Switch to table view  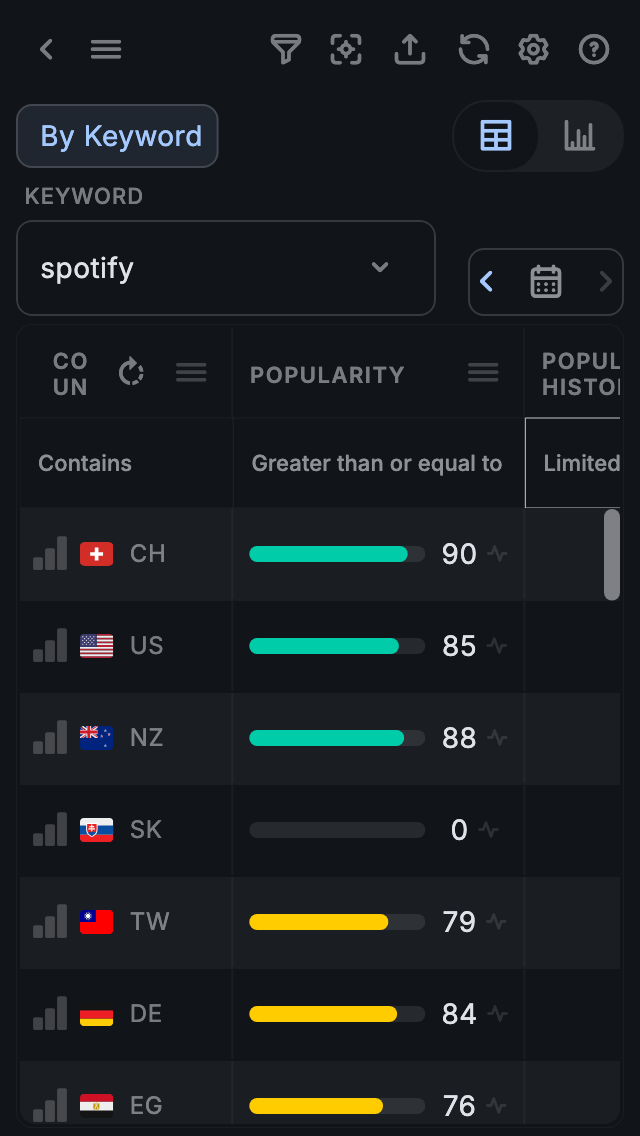(x=496, y=136)
